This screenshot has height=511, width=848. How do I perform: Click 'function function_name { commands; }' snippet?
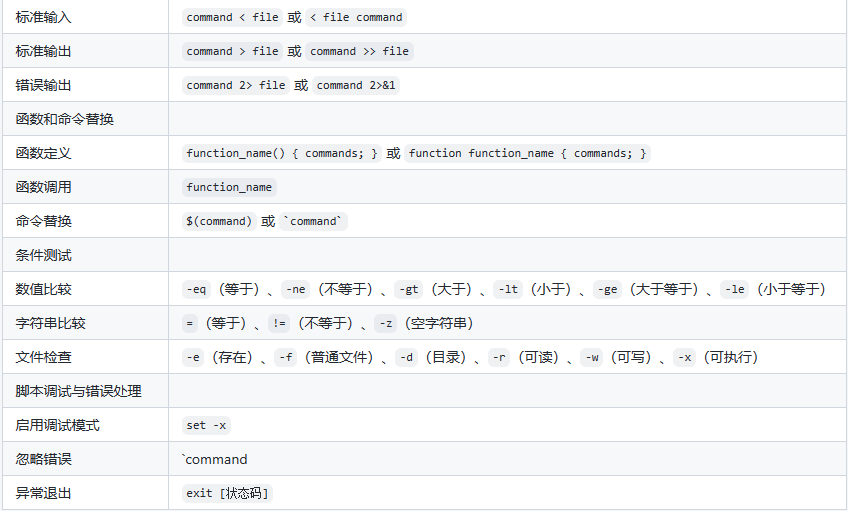coord(527,154)
